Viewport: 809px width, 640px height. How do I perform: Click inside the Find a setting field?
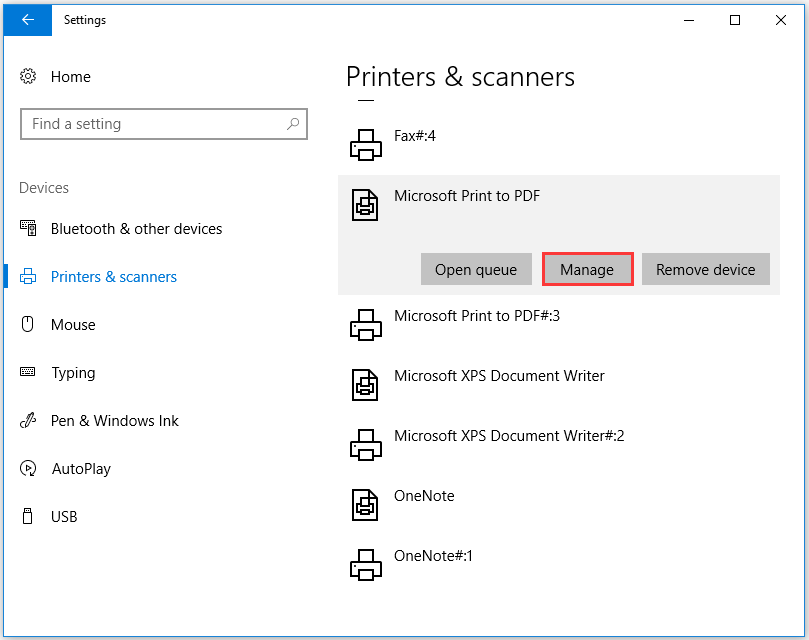pos(150,123)
